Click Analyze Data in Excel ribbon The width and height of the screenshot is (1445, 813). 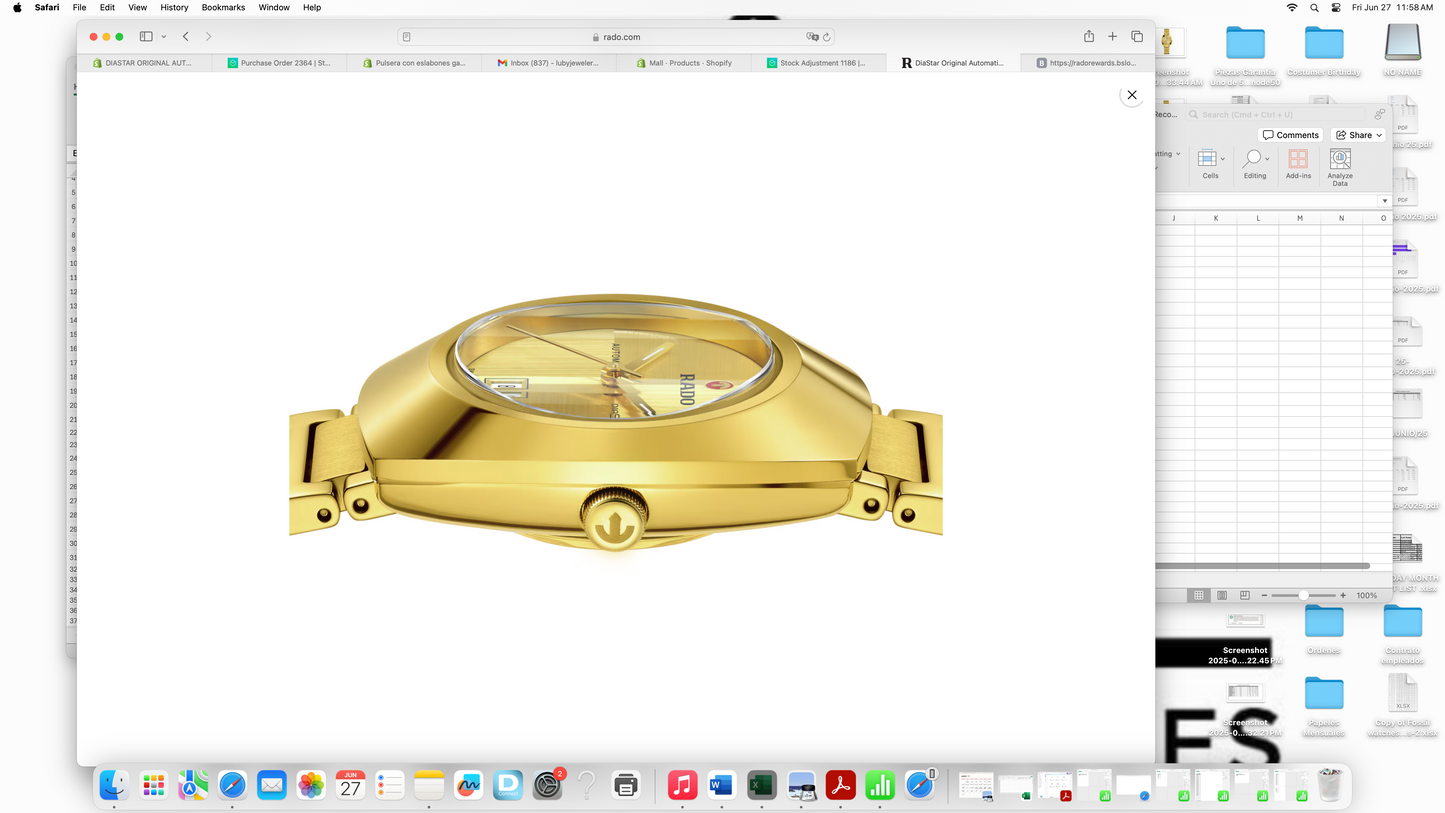tap(1340, 166)
